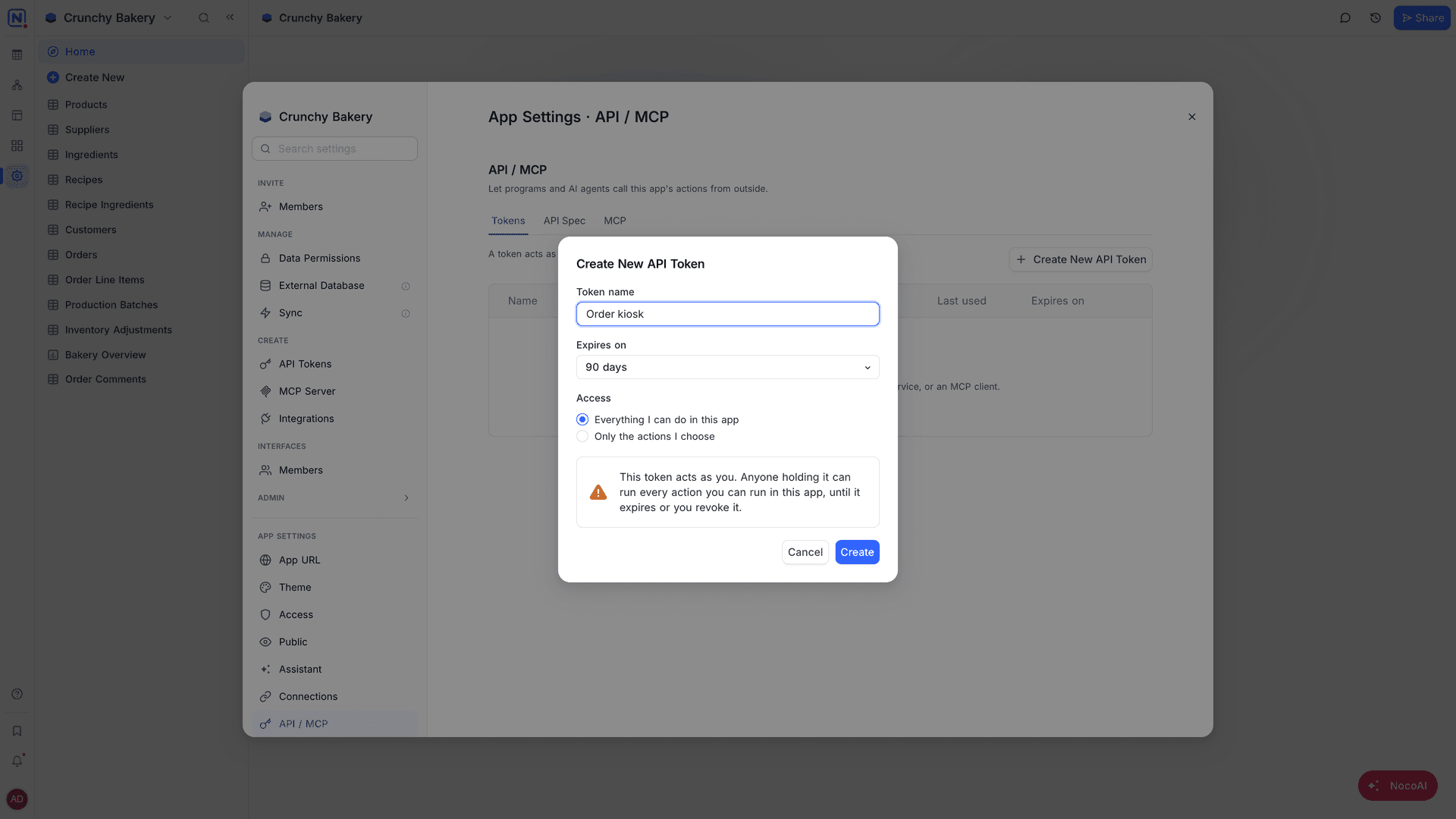Open the Production Batches table

coord(141,305)
